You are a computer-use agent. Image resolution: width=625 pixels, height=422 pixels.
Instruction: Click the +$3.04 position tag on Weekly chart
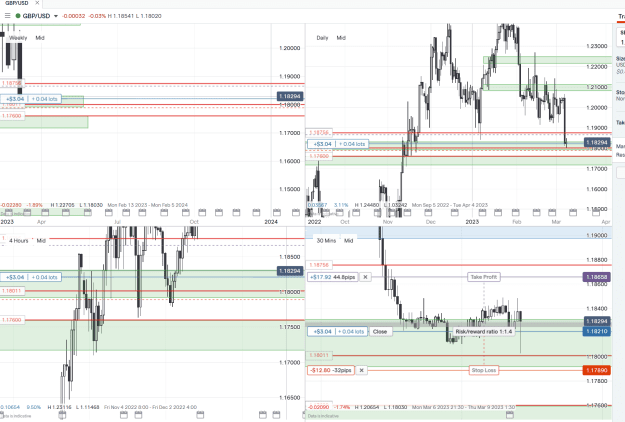pyautogui.click(x=31, y=99)
